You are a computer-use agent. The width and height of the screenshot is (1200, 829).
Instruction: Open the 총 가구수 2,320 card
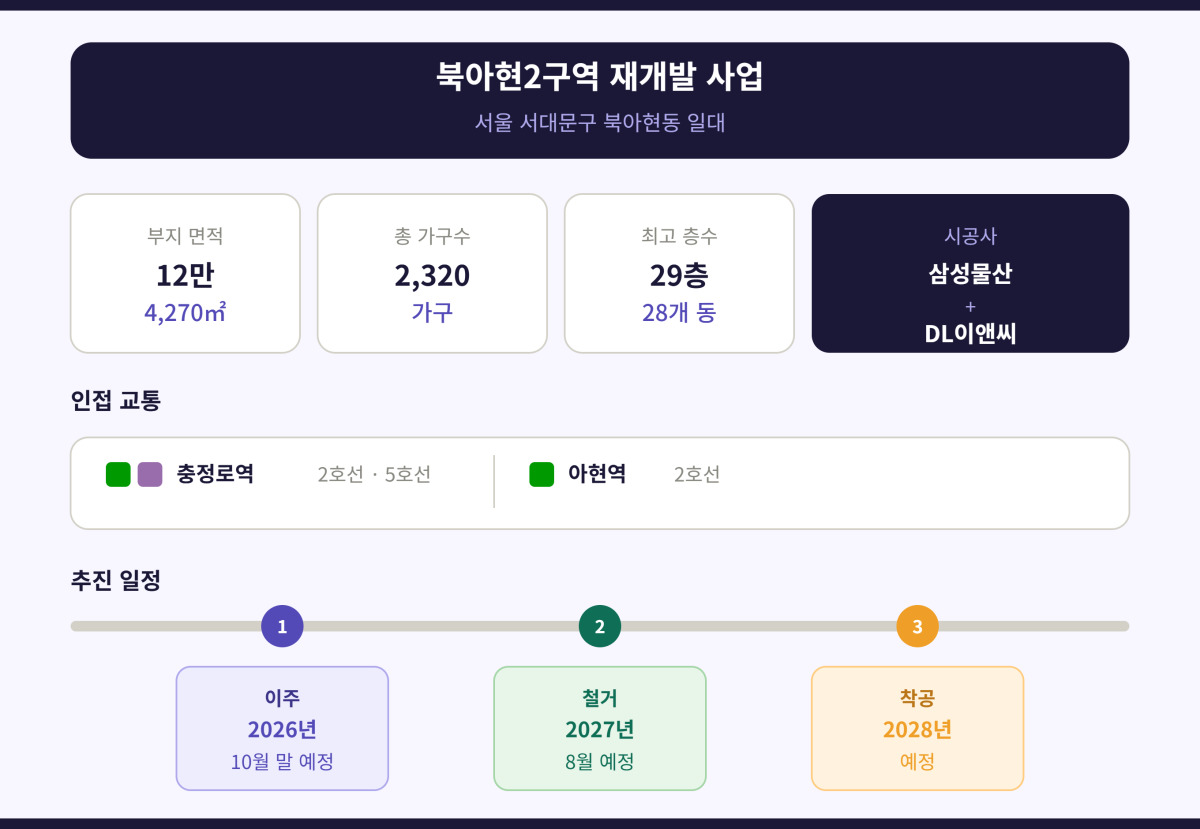tap(432, 273)
